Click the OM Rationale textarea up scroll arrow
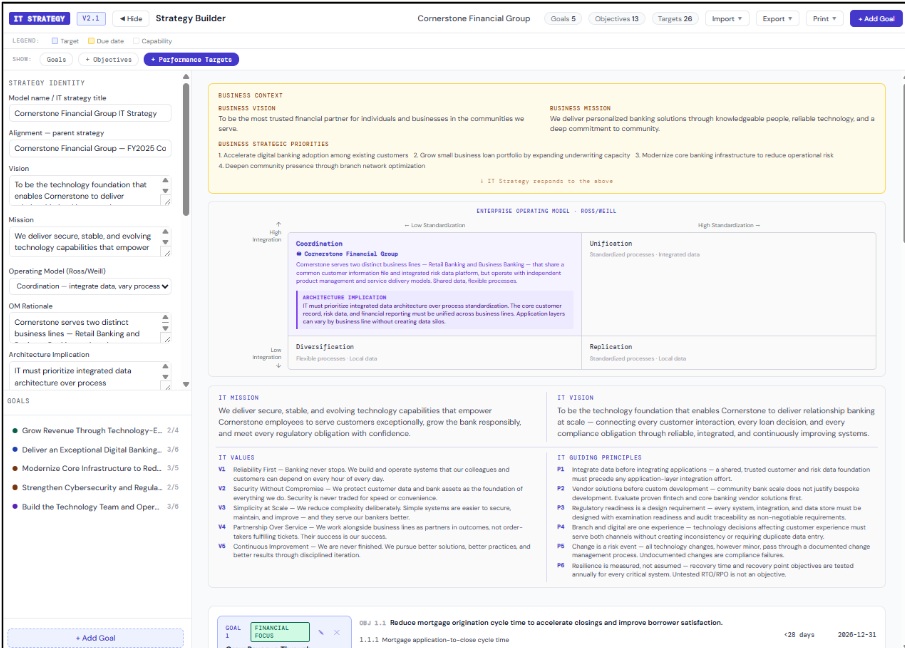This screenshot has height=648, width=905. (x=166, y=317)
